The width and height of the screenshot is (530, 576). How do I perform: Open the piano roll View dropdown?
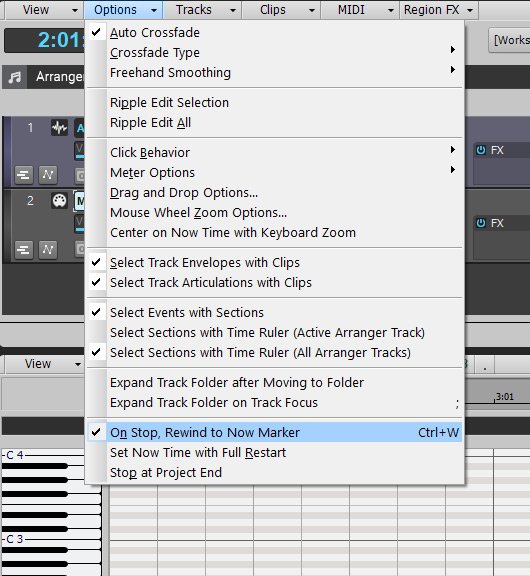[44, 364]
